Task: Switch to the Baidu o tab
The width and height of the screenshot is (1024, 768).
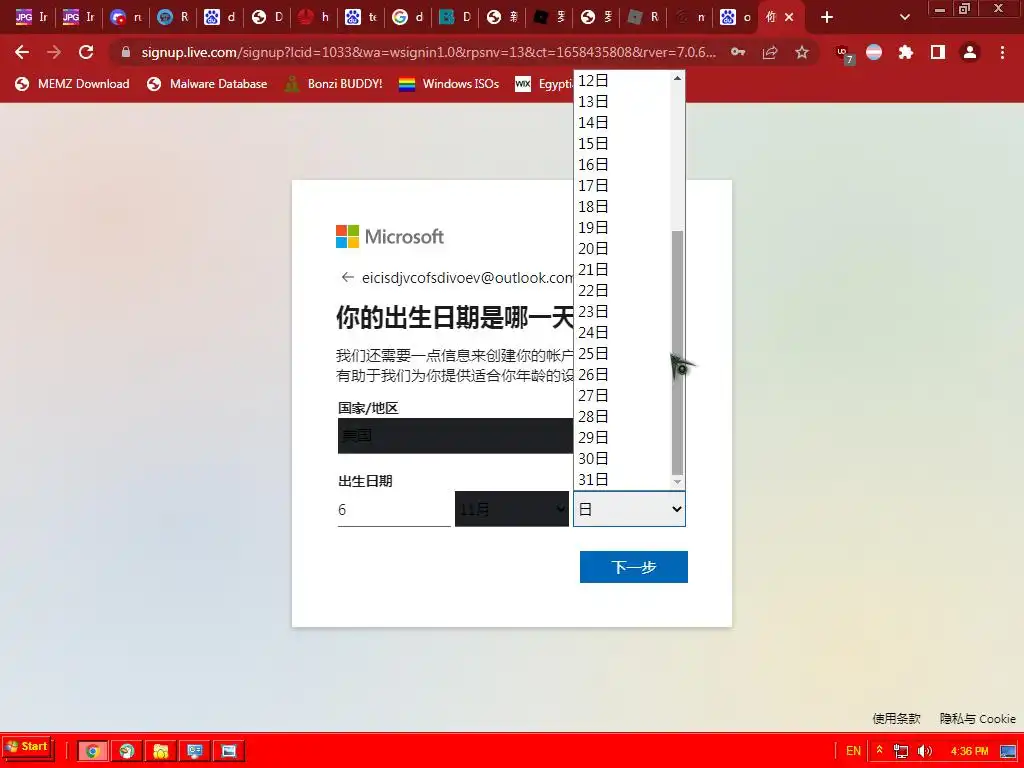Action: (736, 18)
